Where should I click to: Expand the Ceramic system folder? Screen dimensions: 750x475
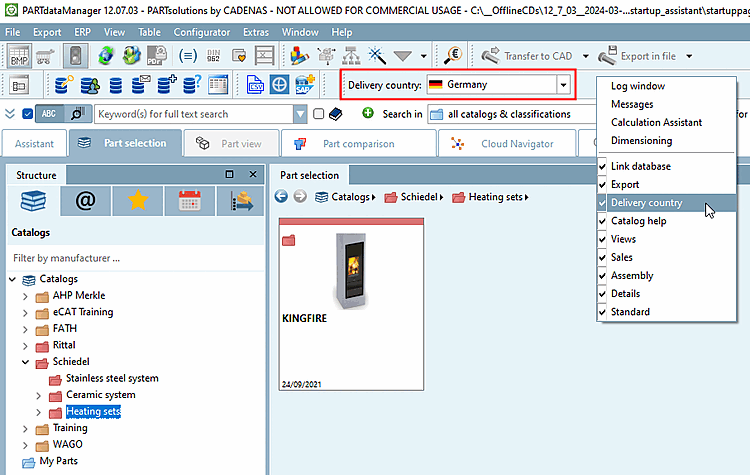[x=39, y=396]
